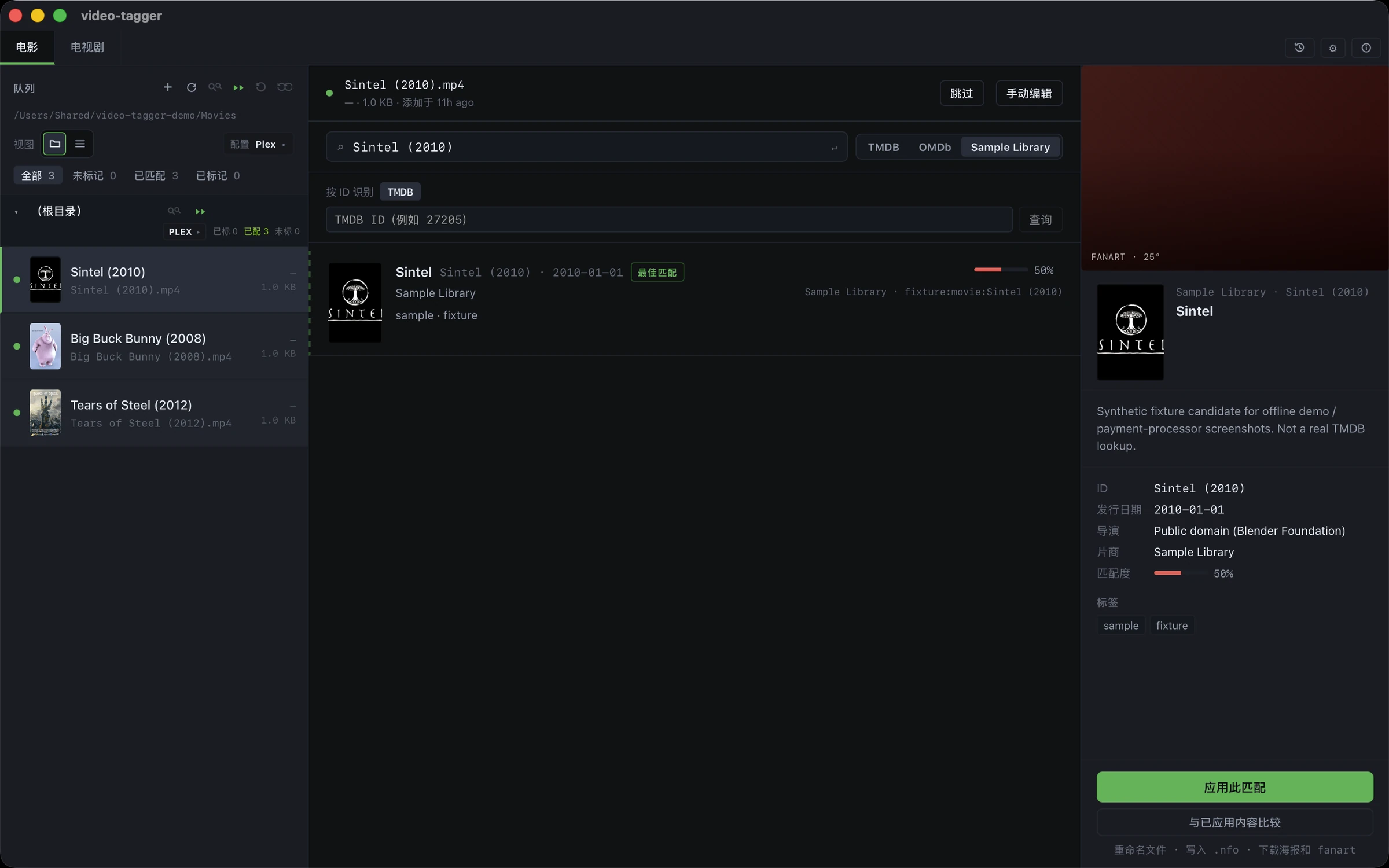Click the double-magnifier icon on the 根目录 row
The height and width of the screenshot is (868, 1389).
(174, 211)
